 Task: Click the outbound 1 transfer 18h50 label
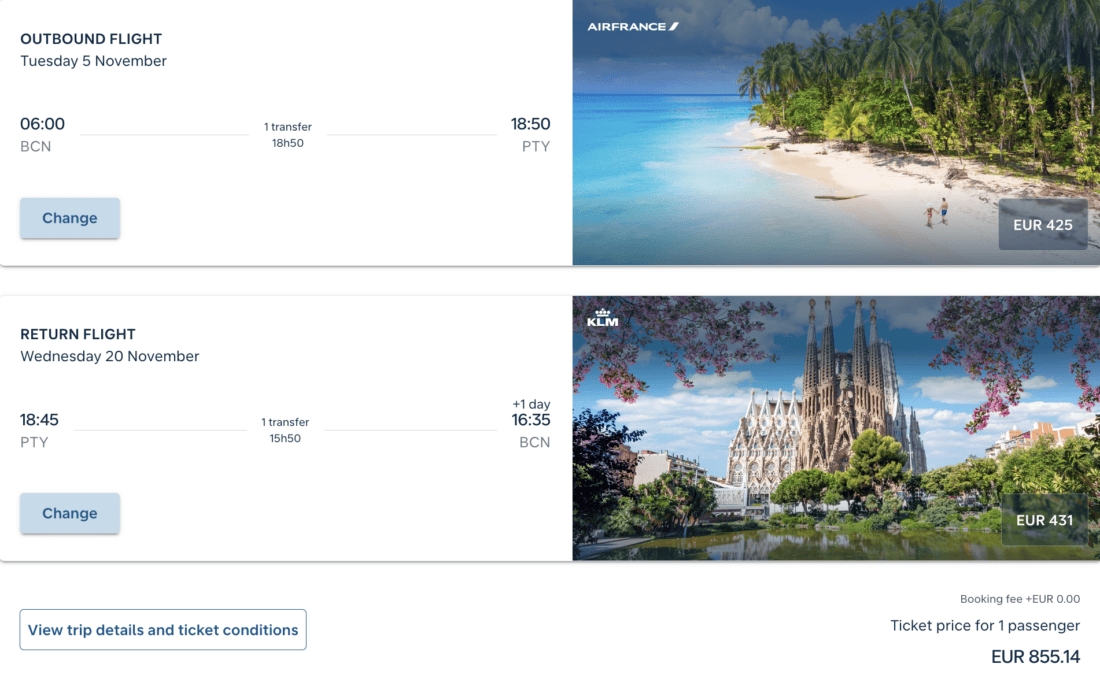(288, 135)
